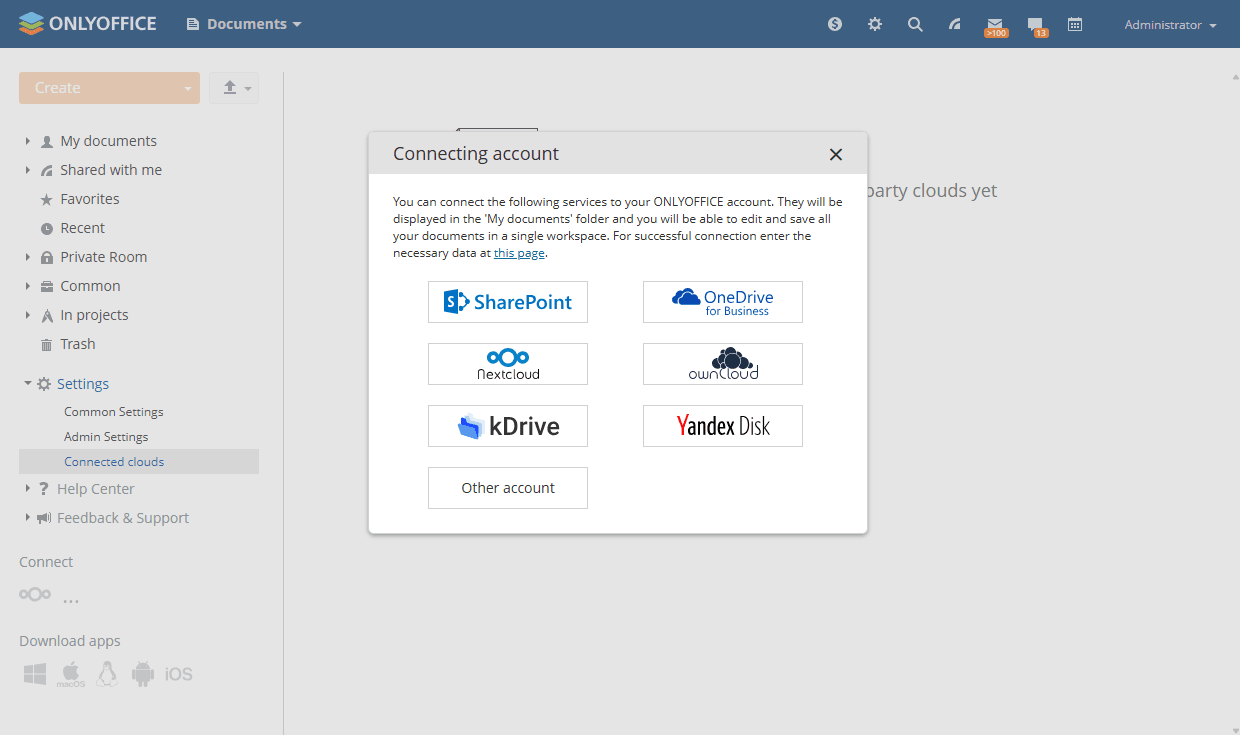Click the Settings label in sidebar

click(x=83, y=384)
